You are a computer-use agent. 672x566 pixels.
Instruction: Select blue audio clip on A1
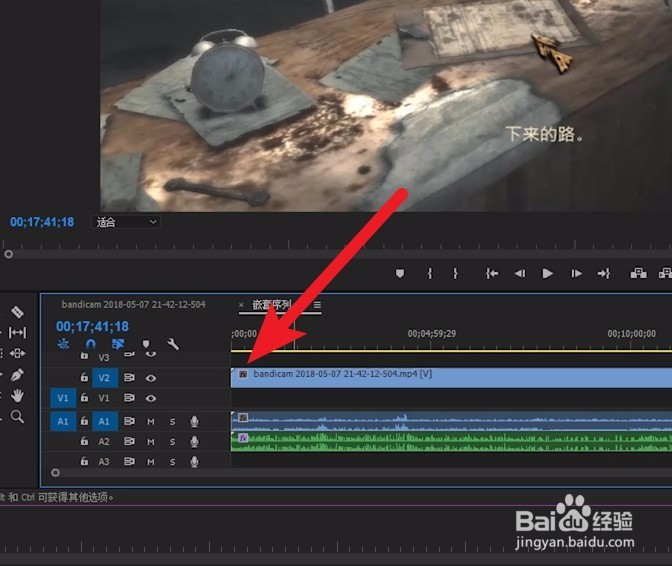pyautogui.click(x=451, y=421)
